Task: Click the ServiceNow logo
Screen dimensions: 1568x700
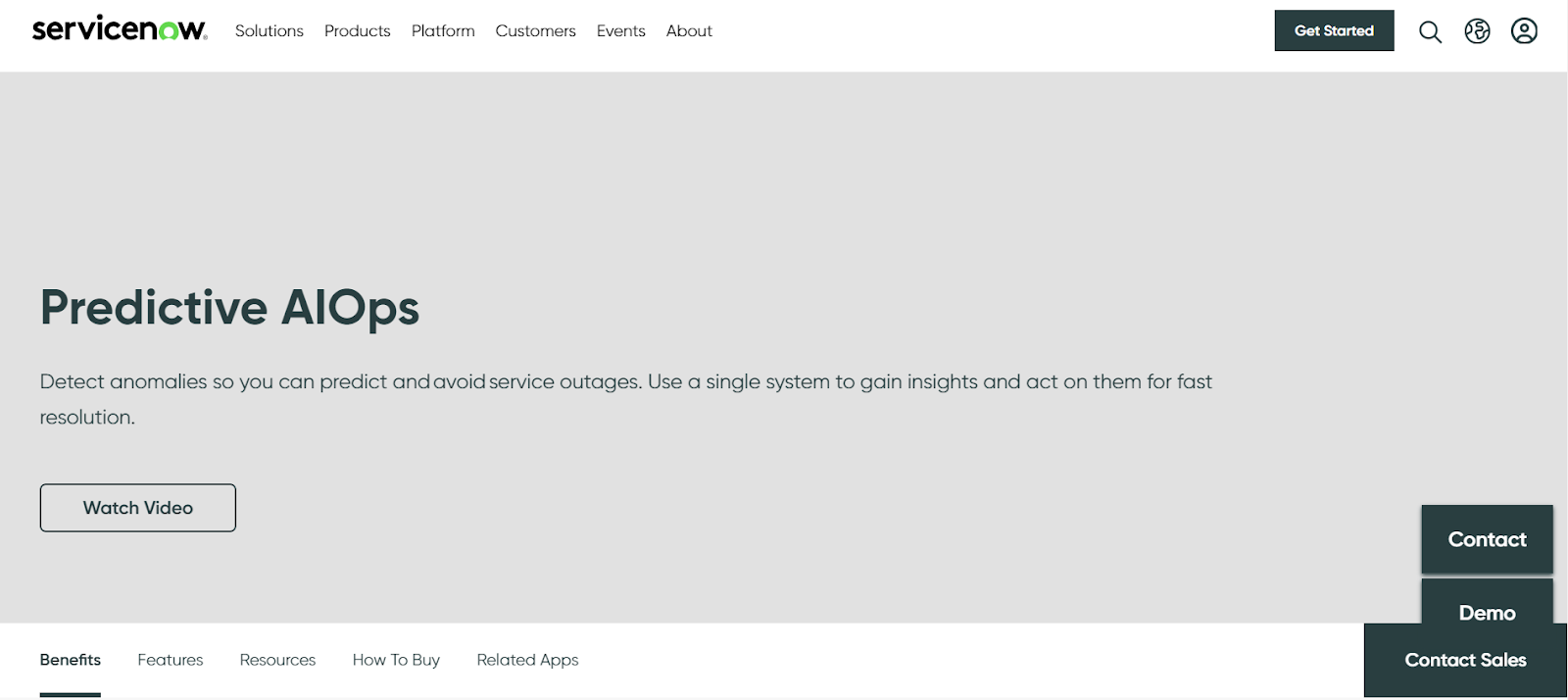Action: (120, 29)
